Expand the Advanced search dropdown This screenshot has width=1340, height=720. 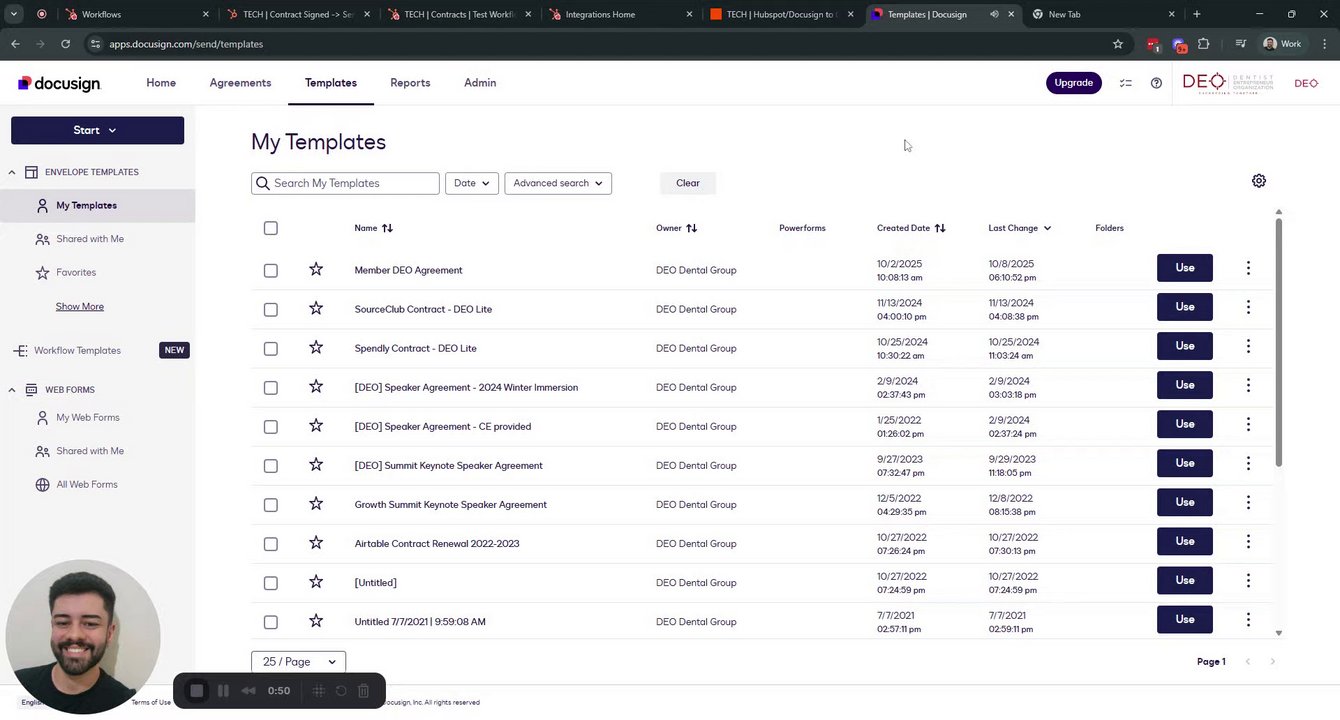tap(558, 183)
